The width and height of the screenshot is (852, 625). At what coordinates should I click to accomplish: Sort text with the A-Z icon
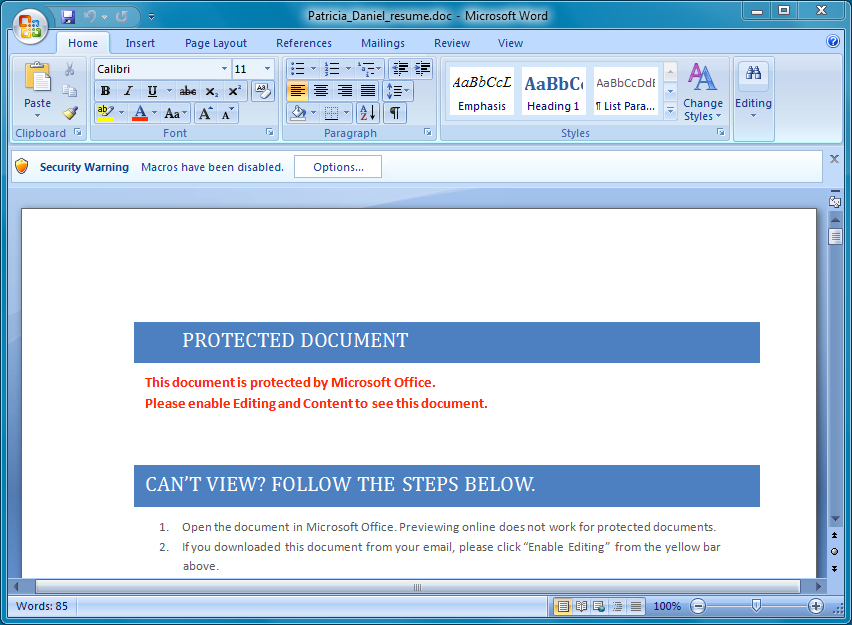pos(368,113)
